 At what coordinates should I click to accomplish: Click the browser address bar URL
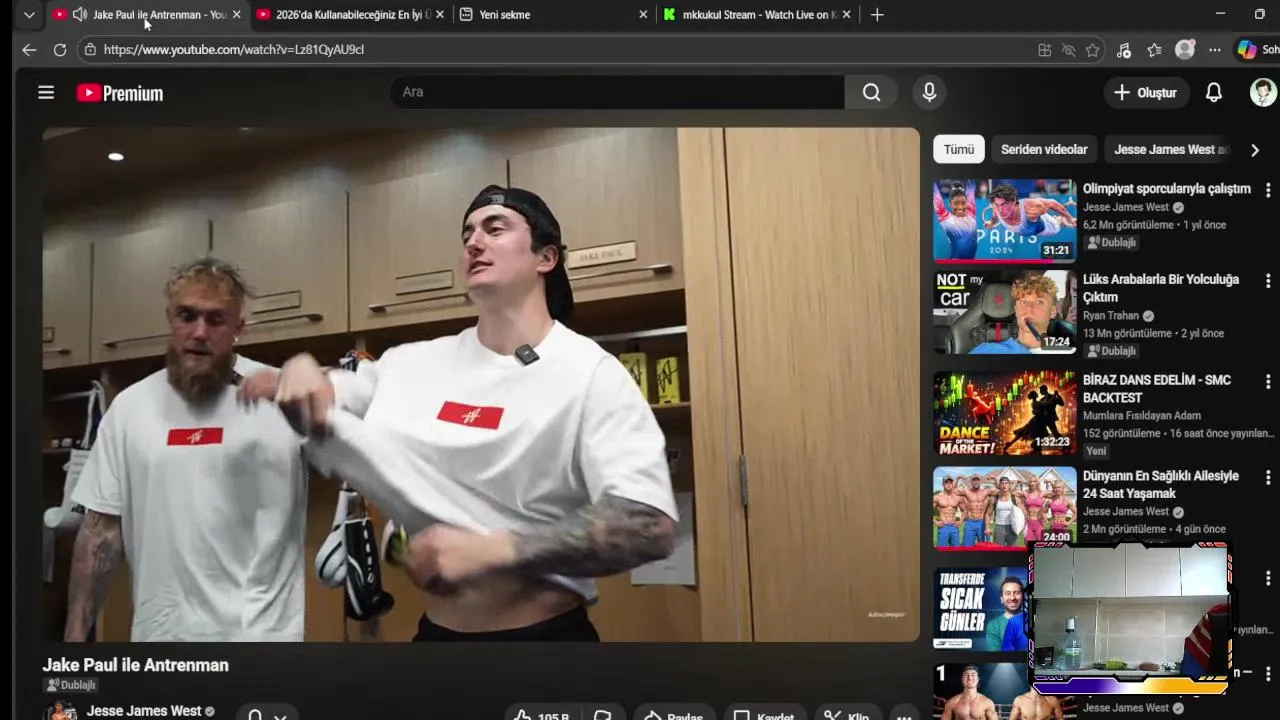(234, 49)
